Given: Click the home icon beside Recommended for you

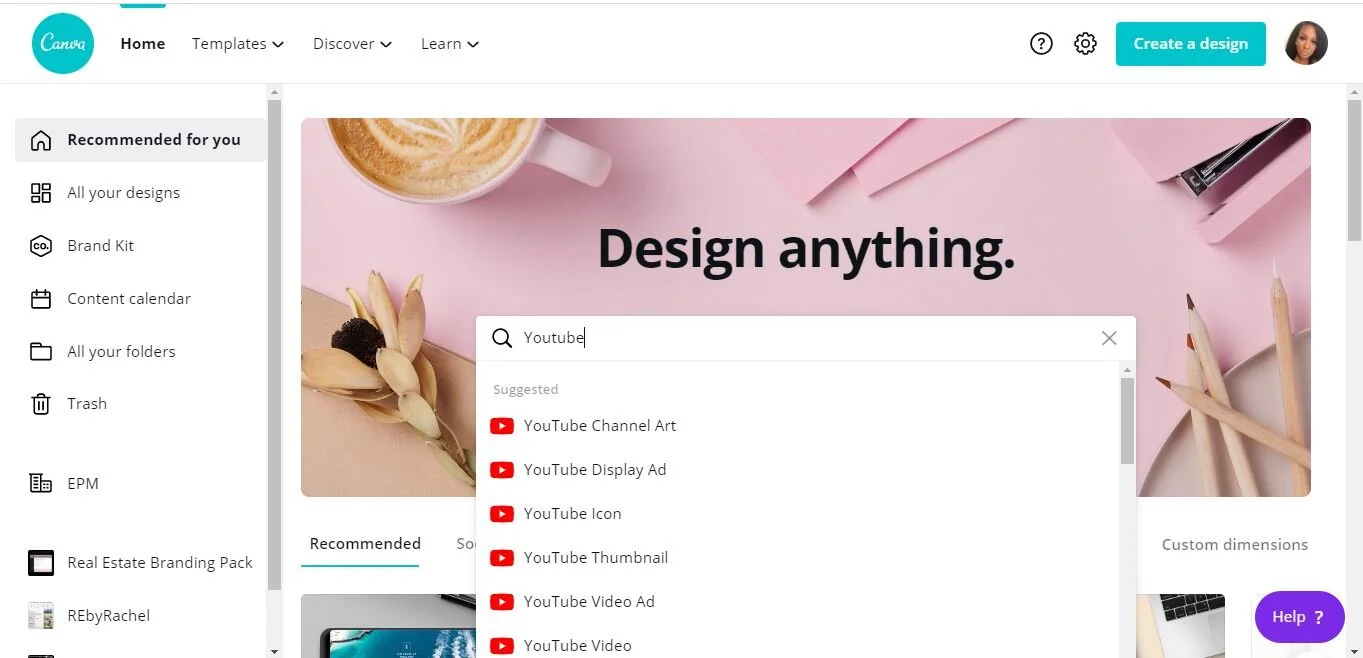Looking at the screenshot, I should [41, 140].
